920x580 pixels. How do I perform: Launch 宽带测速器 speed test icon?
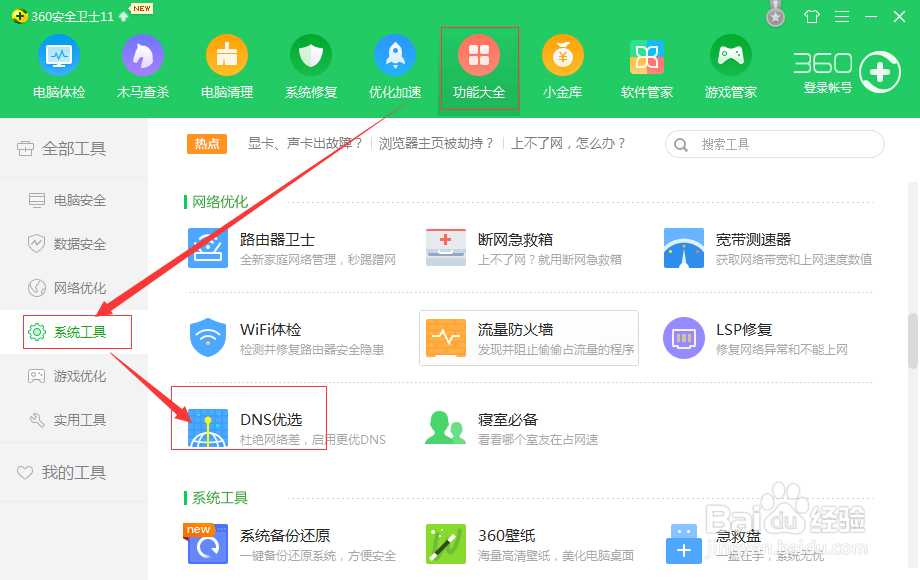tap(684, 248)
